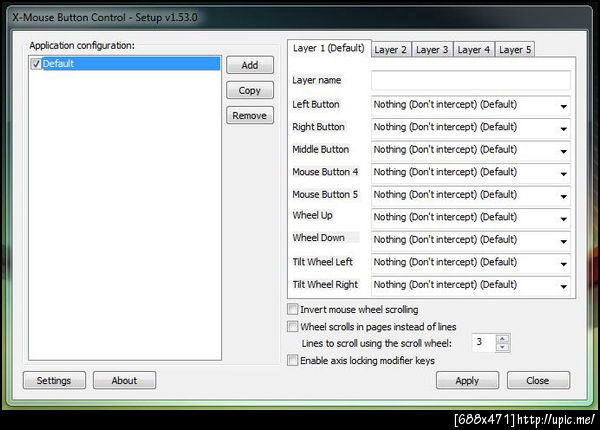
Task: Click the Close button
Action: (x=538, y=380)
